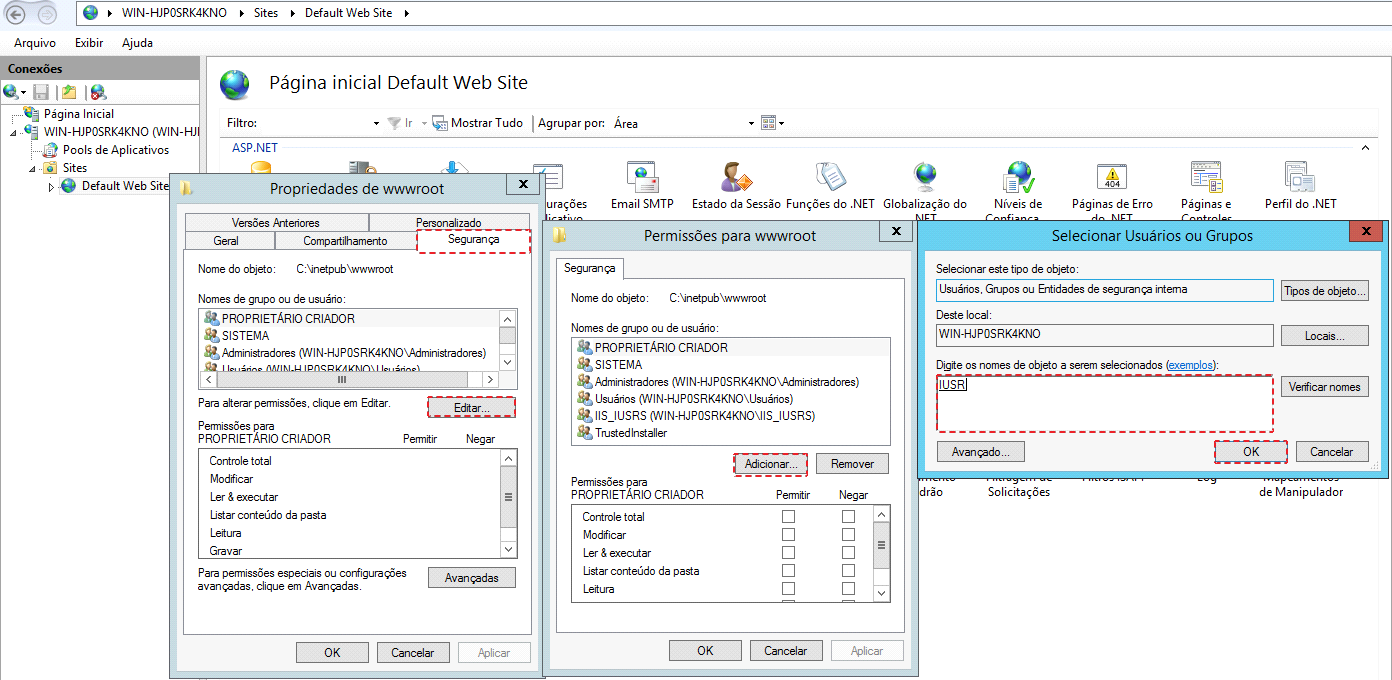Click the object names input field
This screenshot has width=1392, height=680.
click(x=1105, y=404)
